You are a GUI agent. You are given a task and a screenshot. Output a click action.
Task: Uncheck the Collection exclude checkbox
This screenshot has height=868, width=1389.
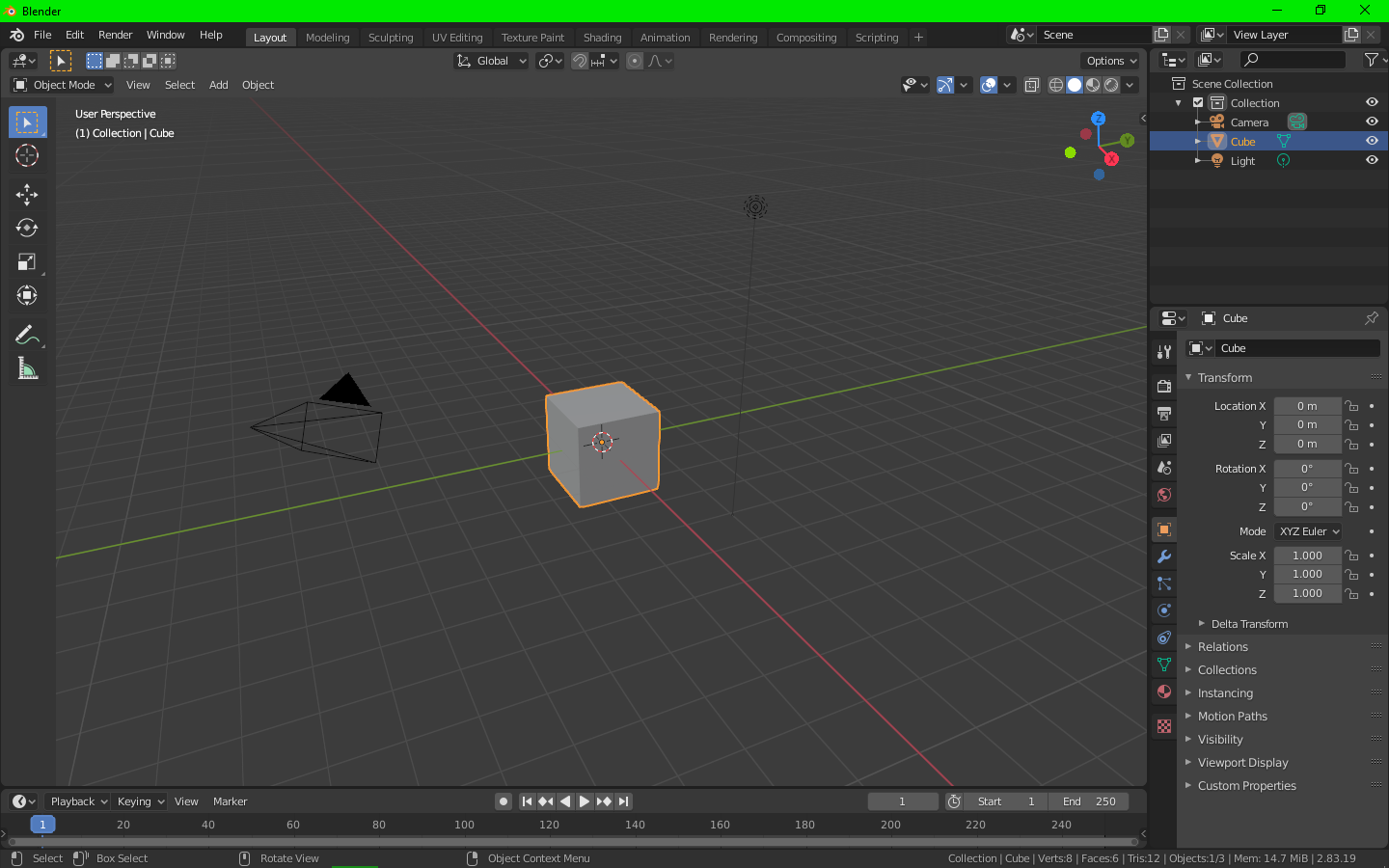click(1198, 102)
